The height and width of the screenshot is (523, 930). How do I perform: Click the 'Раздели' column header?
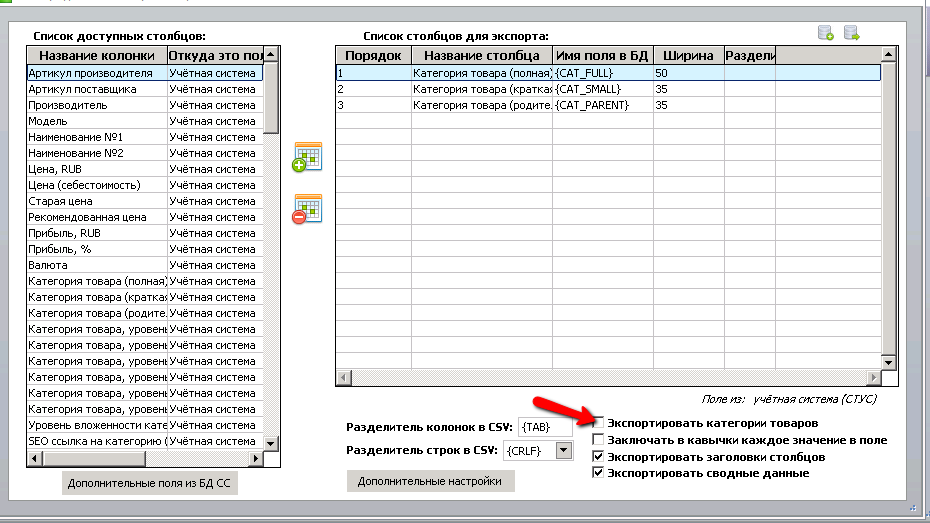point(750,56)
